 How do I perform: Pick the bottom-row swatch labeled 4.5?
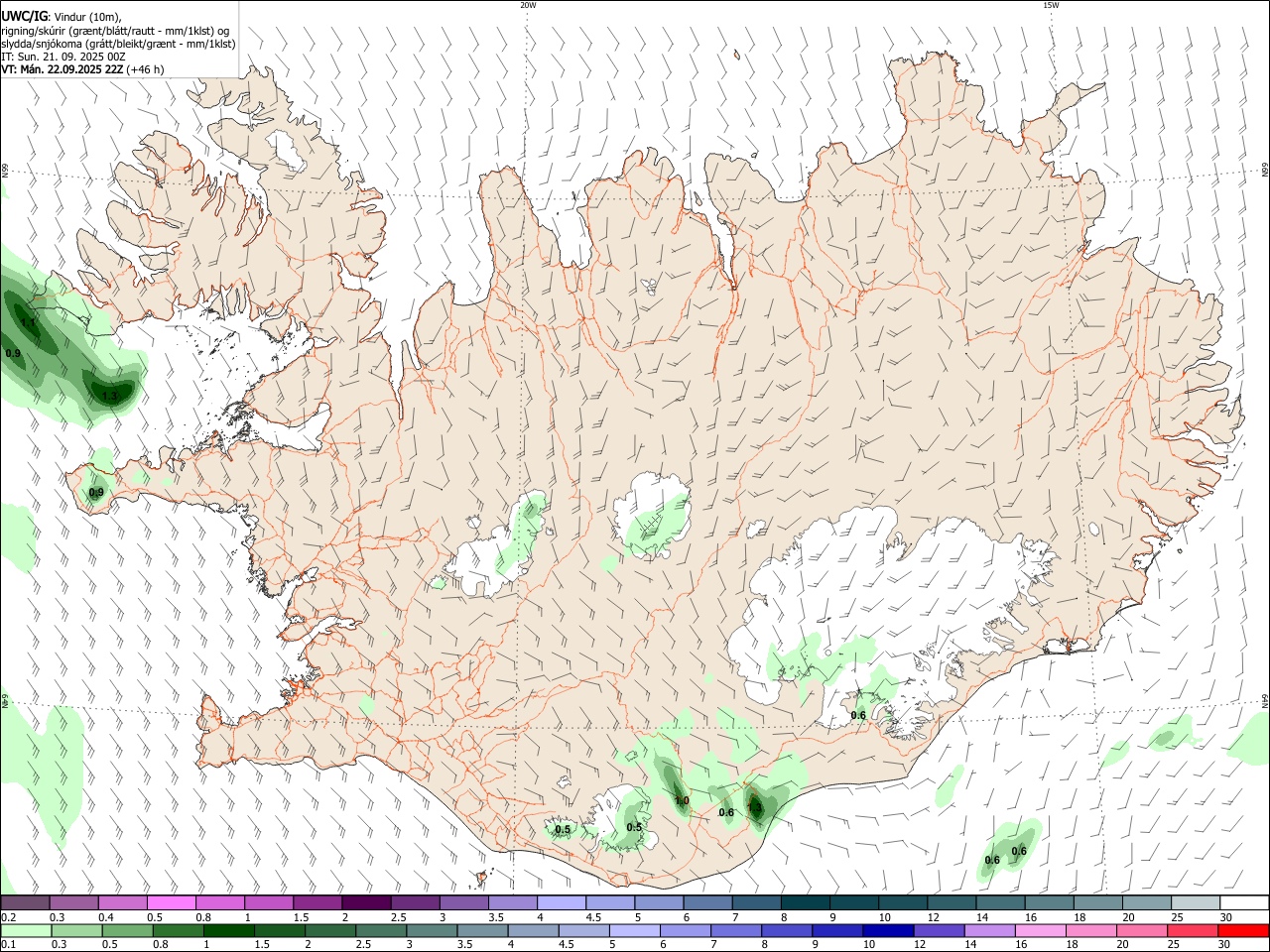click(x=584, y=930)
